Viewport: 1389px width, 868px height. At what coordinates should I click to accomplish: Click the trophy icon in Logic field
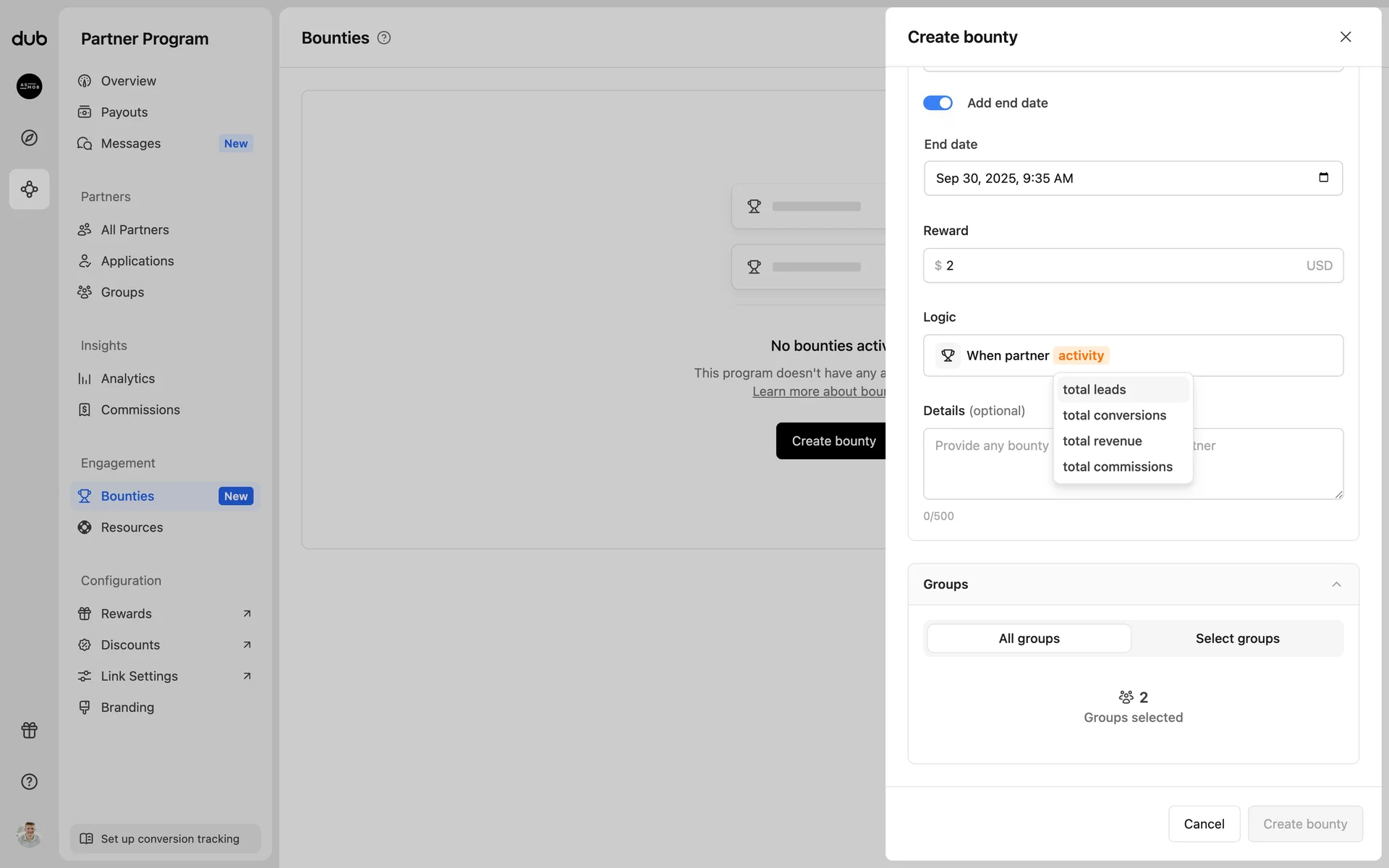coord(948,355)
